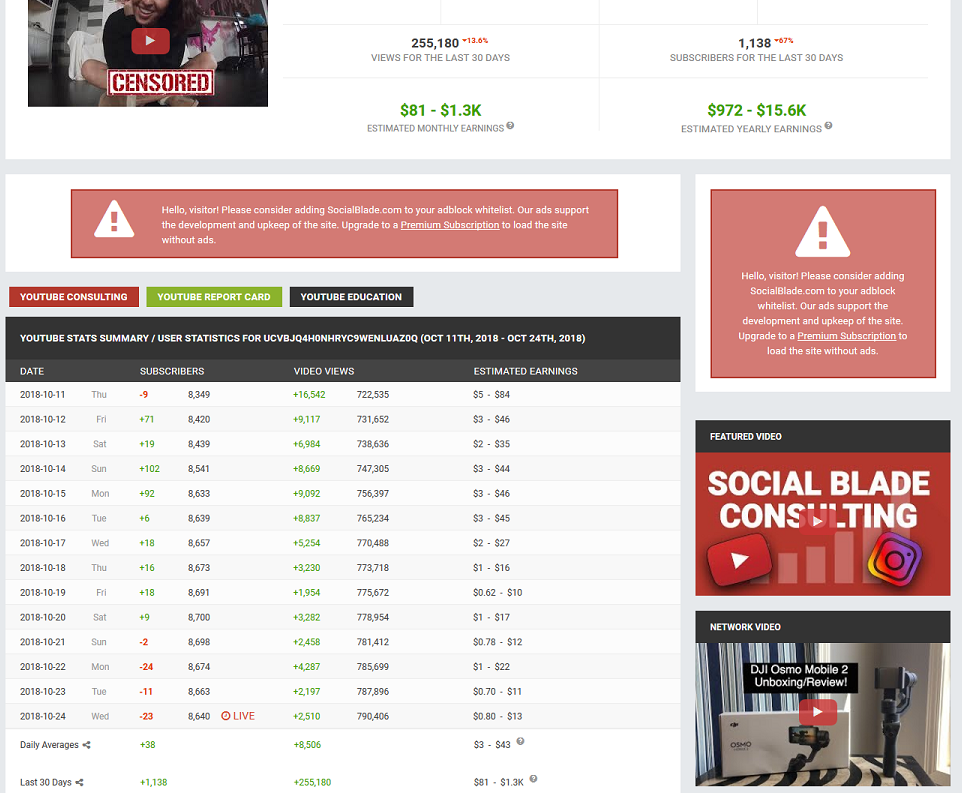
Task: Open help icon next to $3 - $43 earnings
Action: coord(520,741)
